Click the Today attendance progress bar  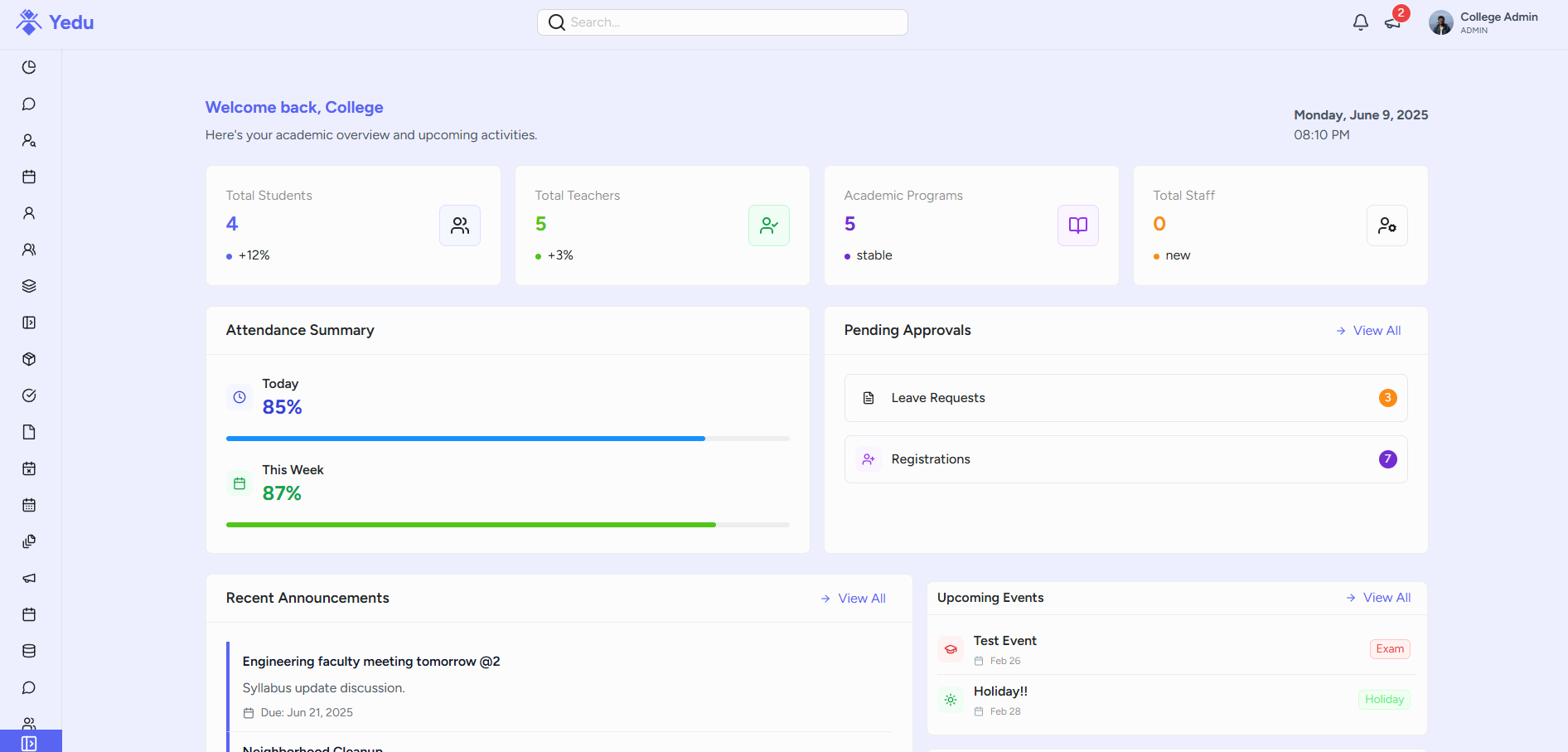click(x=507, y=439)
